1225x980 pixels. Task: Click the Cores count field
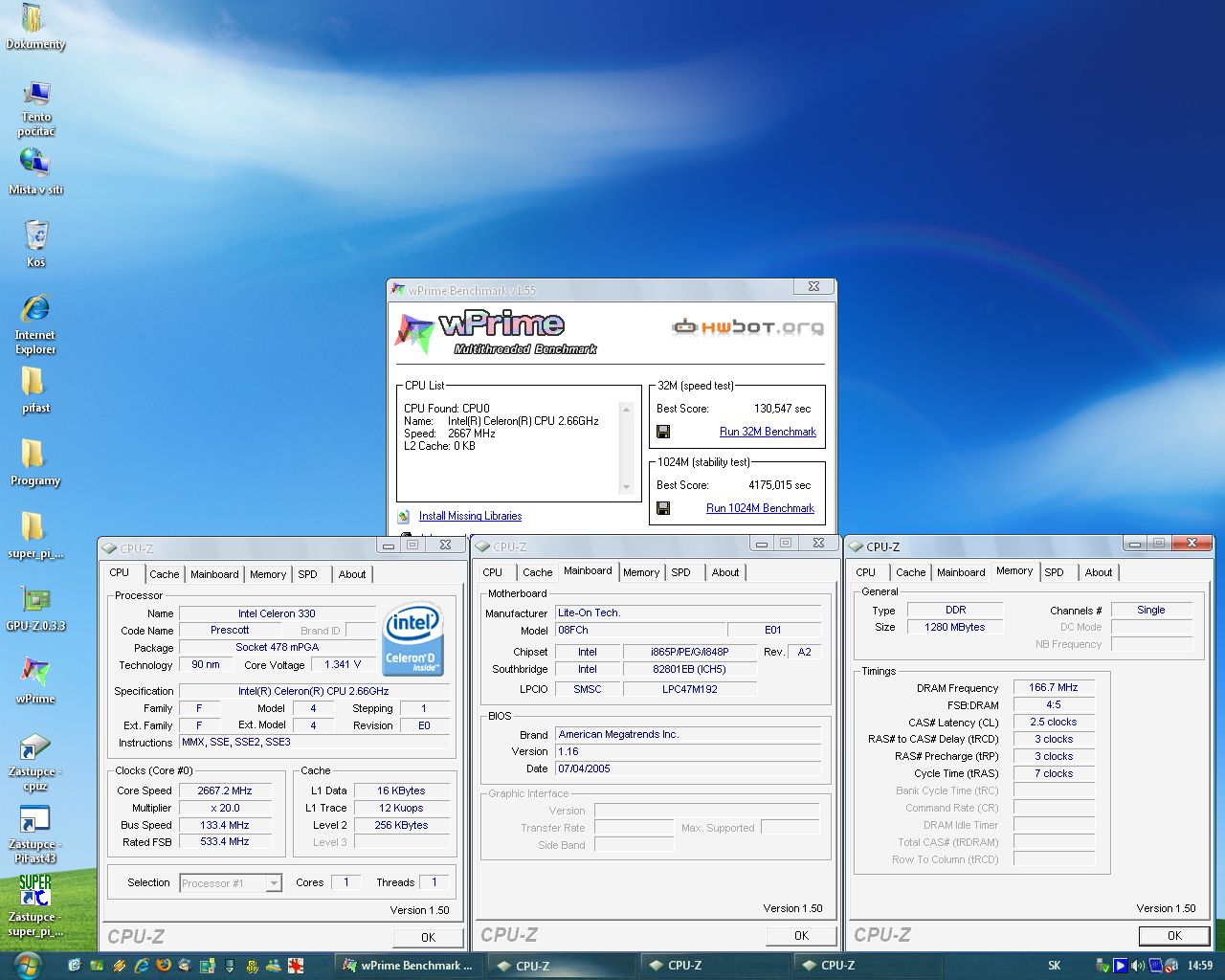pyautogui.click(x=345, y=882)
